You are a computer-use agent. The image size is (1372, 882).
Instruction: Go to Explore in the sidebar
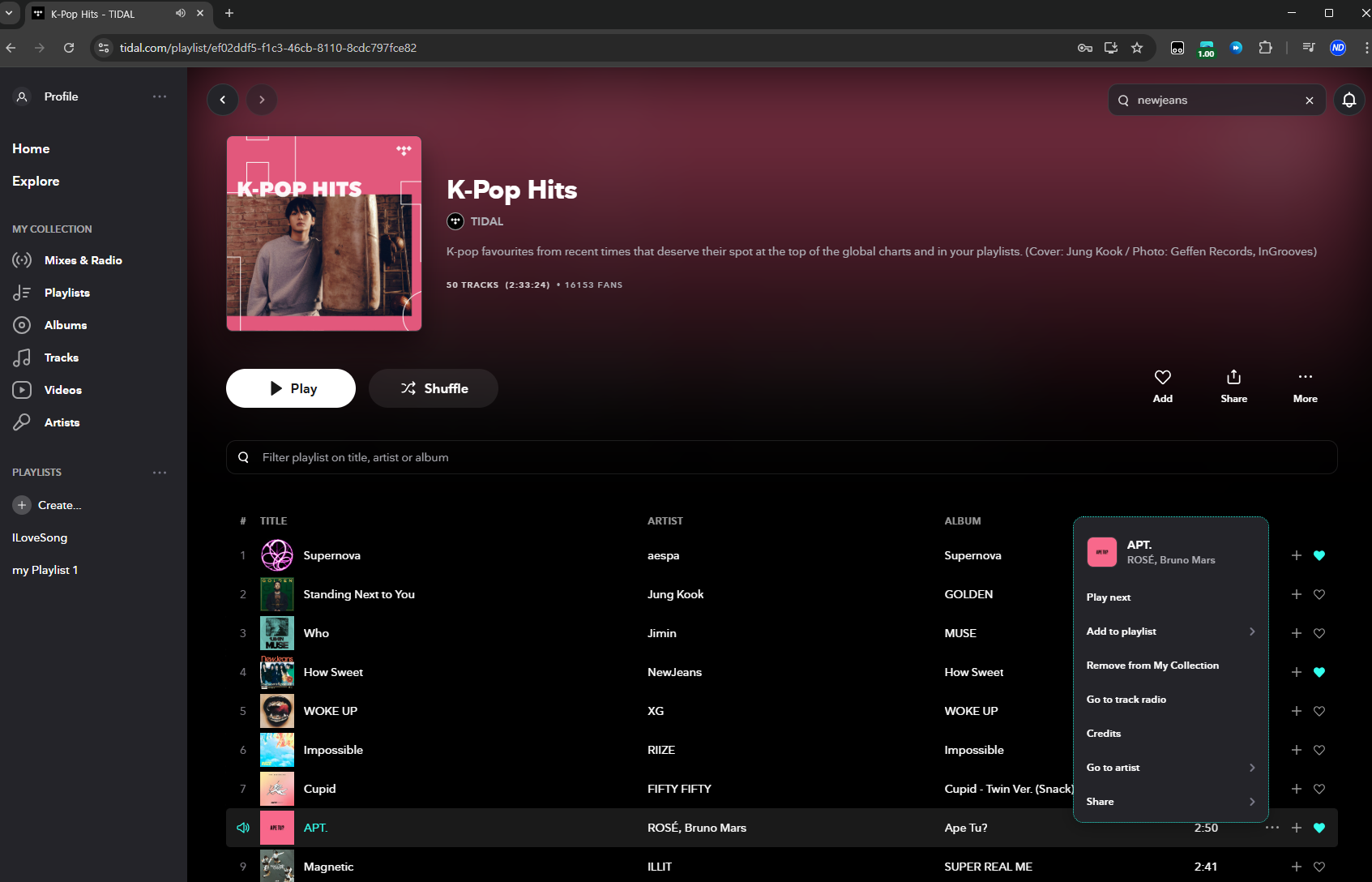point(36,182)
